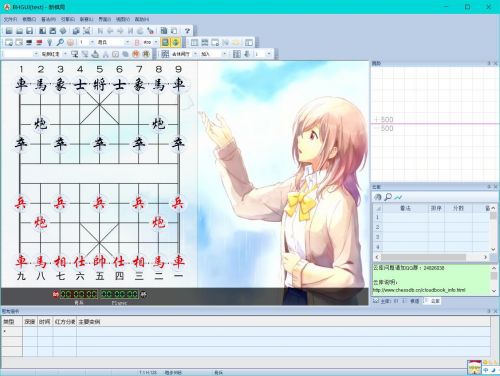Open the small number '1' dropdown in second toolbar
This screenshot has width=500, height=376.
(92, 42)
